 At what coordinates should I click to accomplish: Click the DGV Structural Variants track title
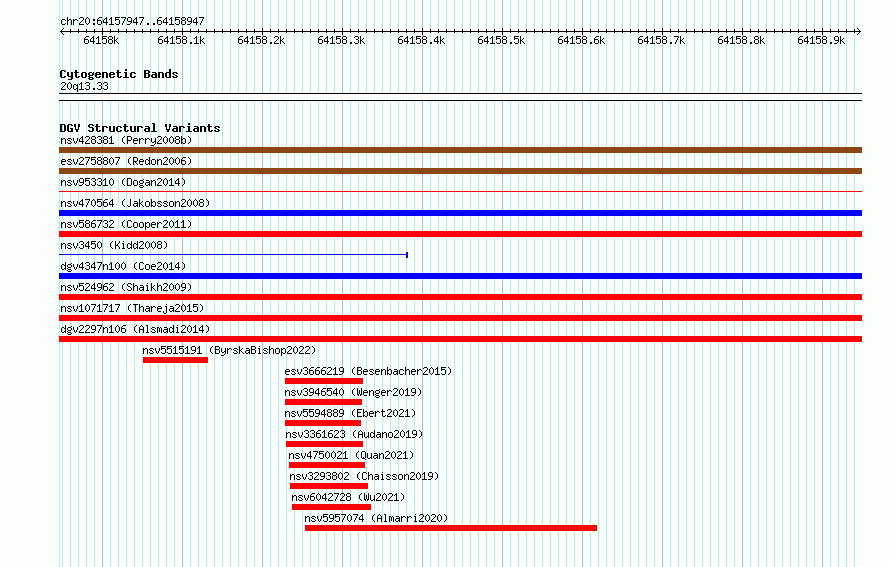[x=140, y=128]
